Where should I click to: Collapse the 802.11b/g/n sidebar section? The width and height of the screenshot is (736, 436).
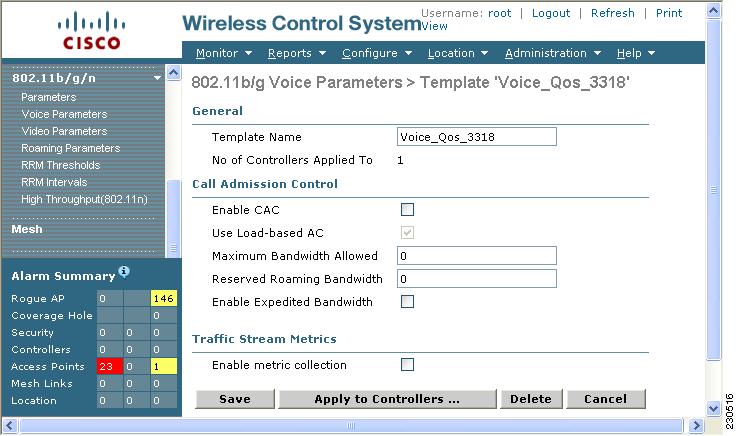click(157, 78)
